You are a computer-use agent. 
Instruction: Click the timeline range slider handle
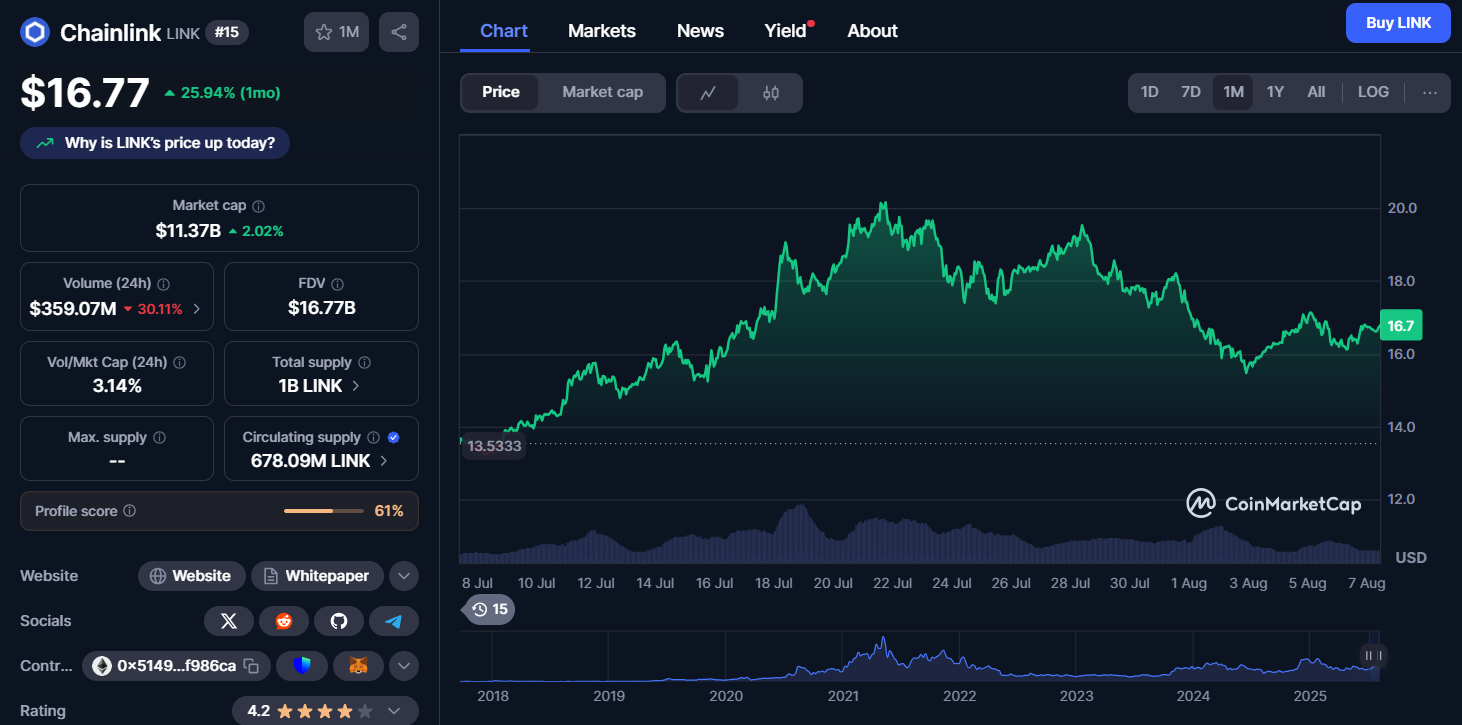click(1373, 656)
